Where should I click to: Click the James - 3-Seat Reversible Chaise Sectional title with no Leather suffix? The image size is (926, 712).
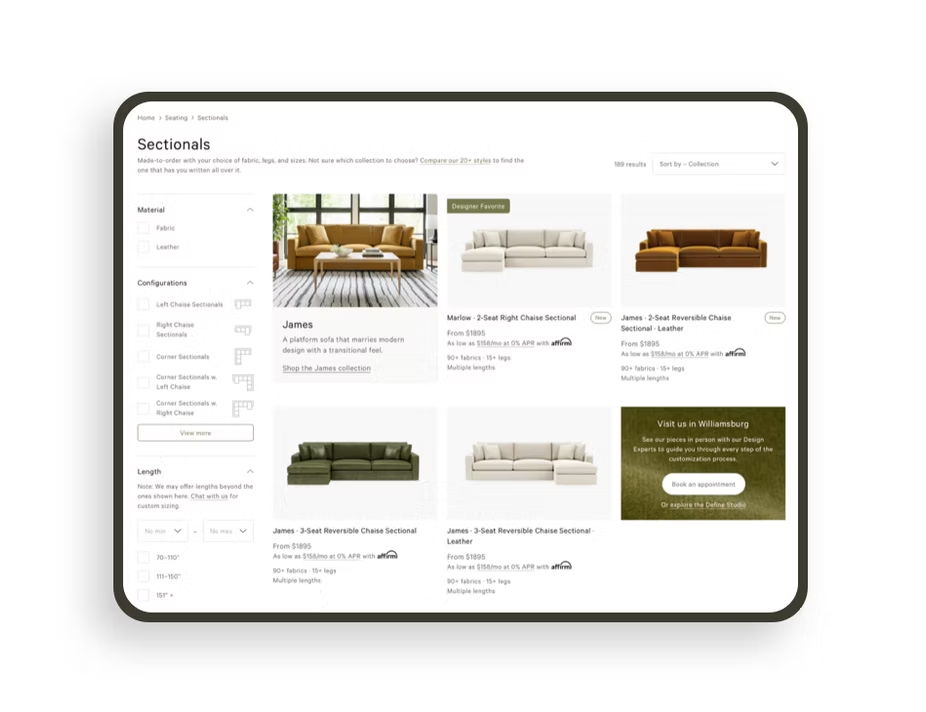pos(344,531)
